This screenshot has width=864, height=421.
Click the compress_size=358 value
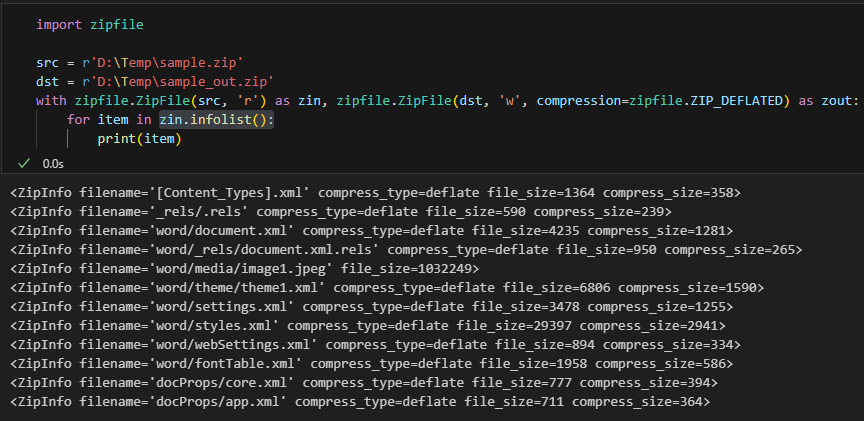pos(668,193)
